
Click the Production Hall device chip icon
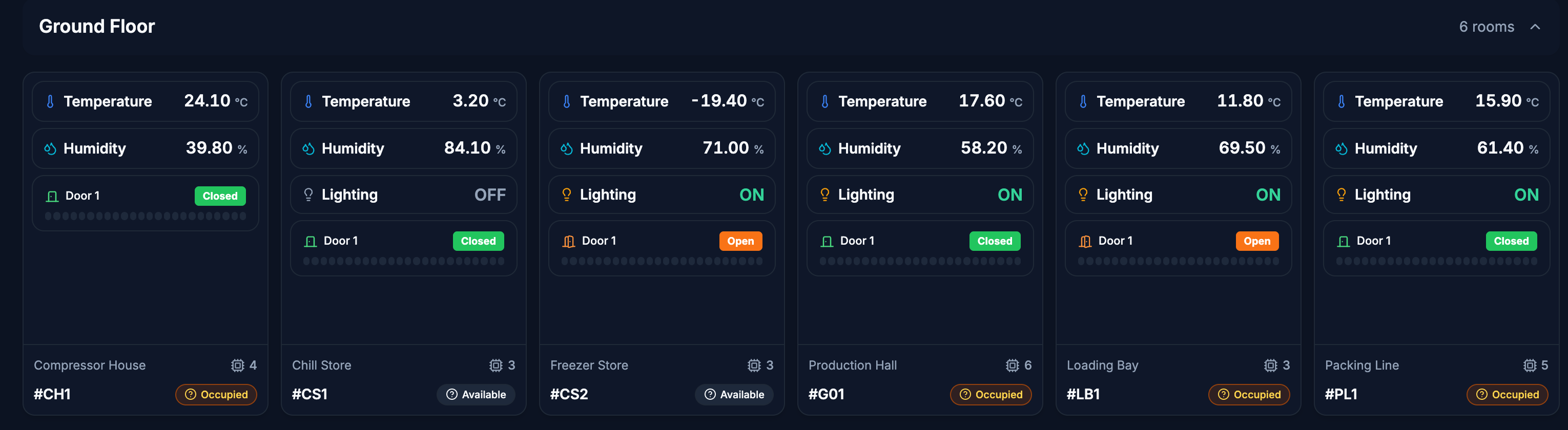(x=1012, y=365)
